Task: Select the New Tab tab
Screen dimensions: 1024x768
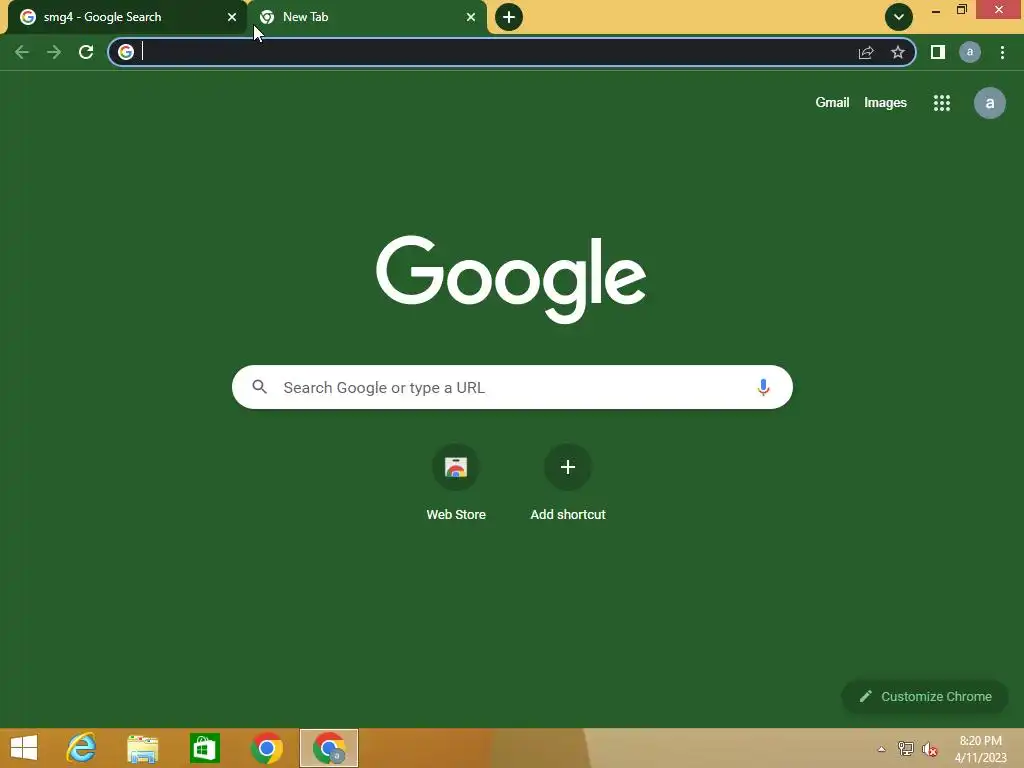Action: (x=368, y=18)
